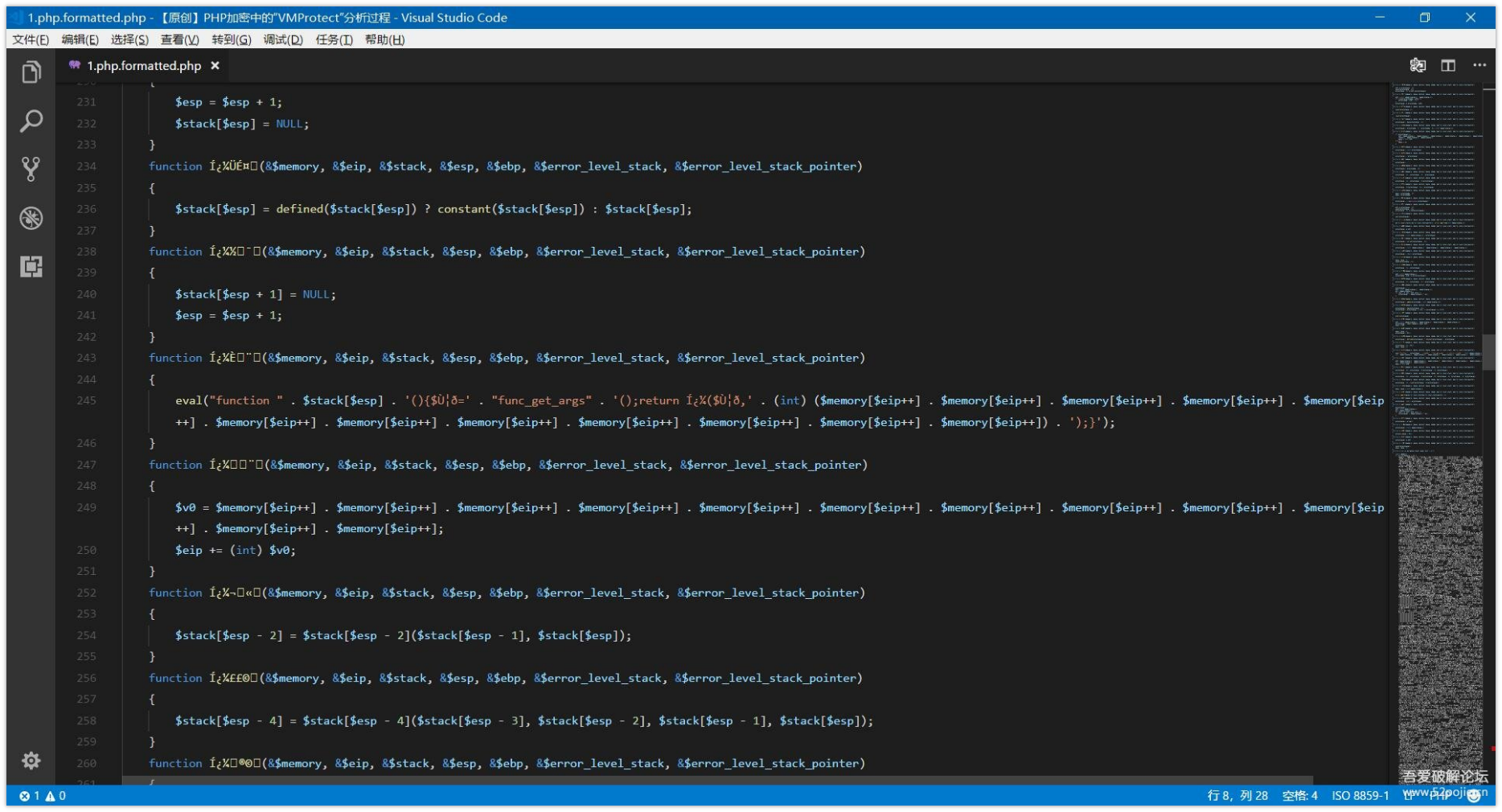Click the NULL keyword on line 232
The width and height of the screenshot is (1502, 812).
[289, 124]
